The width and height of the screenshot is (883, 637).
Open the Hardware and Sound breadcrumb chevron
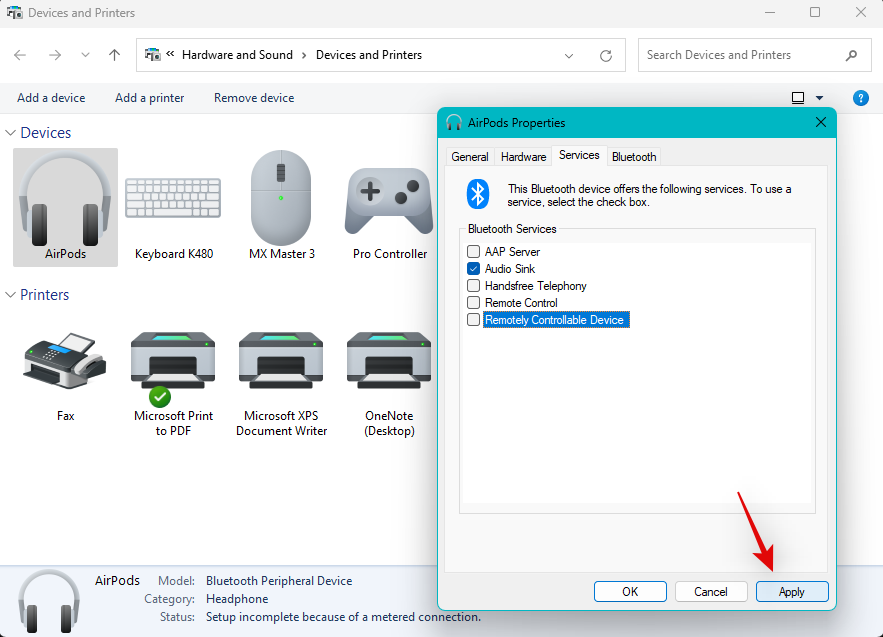point(304,55)
